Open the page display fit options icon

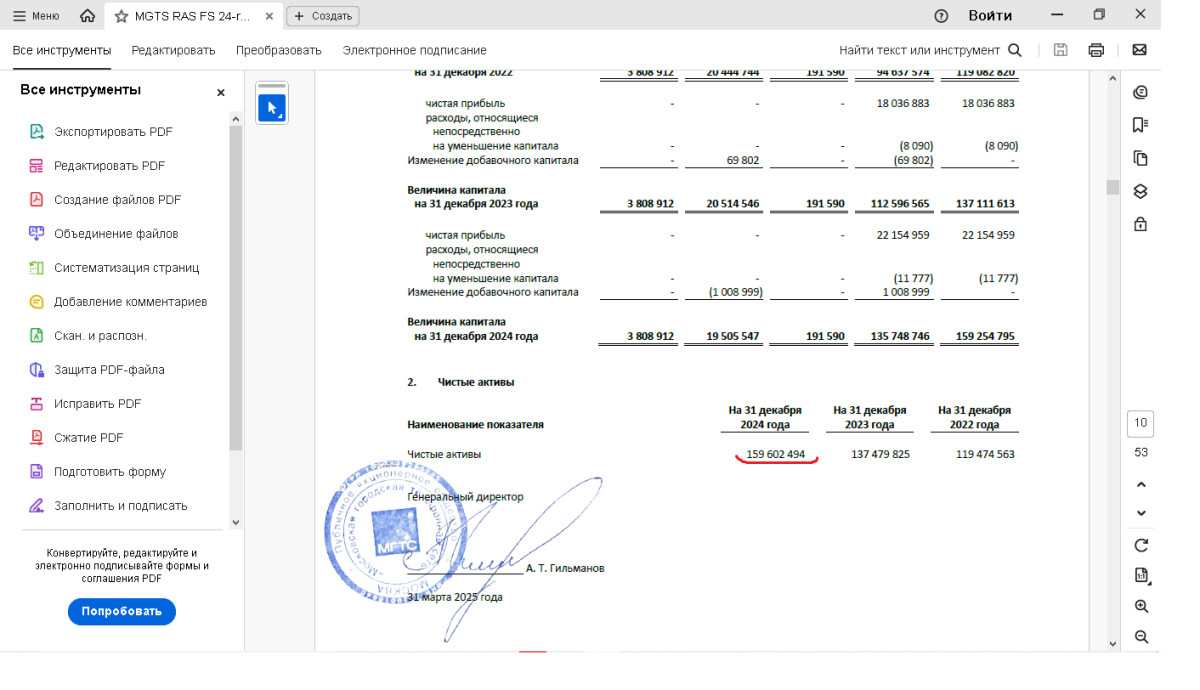pos(1141,575)
